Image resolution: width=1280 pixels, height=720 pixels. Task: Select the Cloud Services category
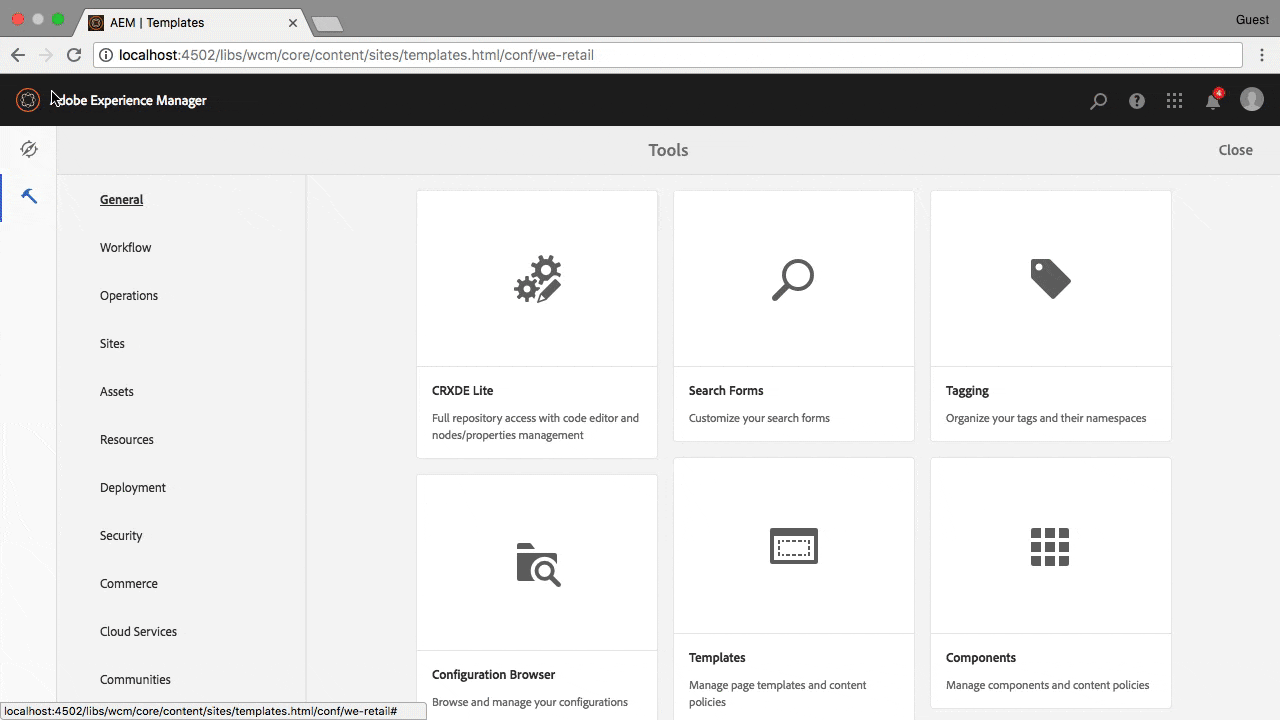138,632
